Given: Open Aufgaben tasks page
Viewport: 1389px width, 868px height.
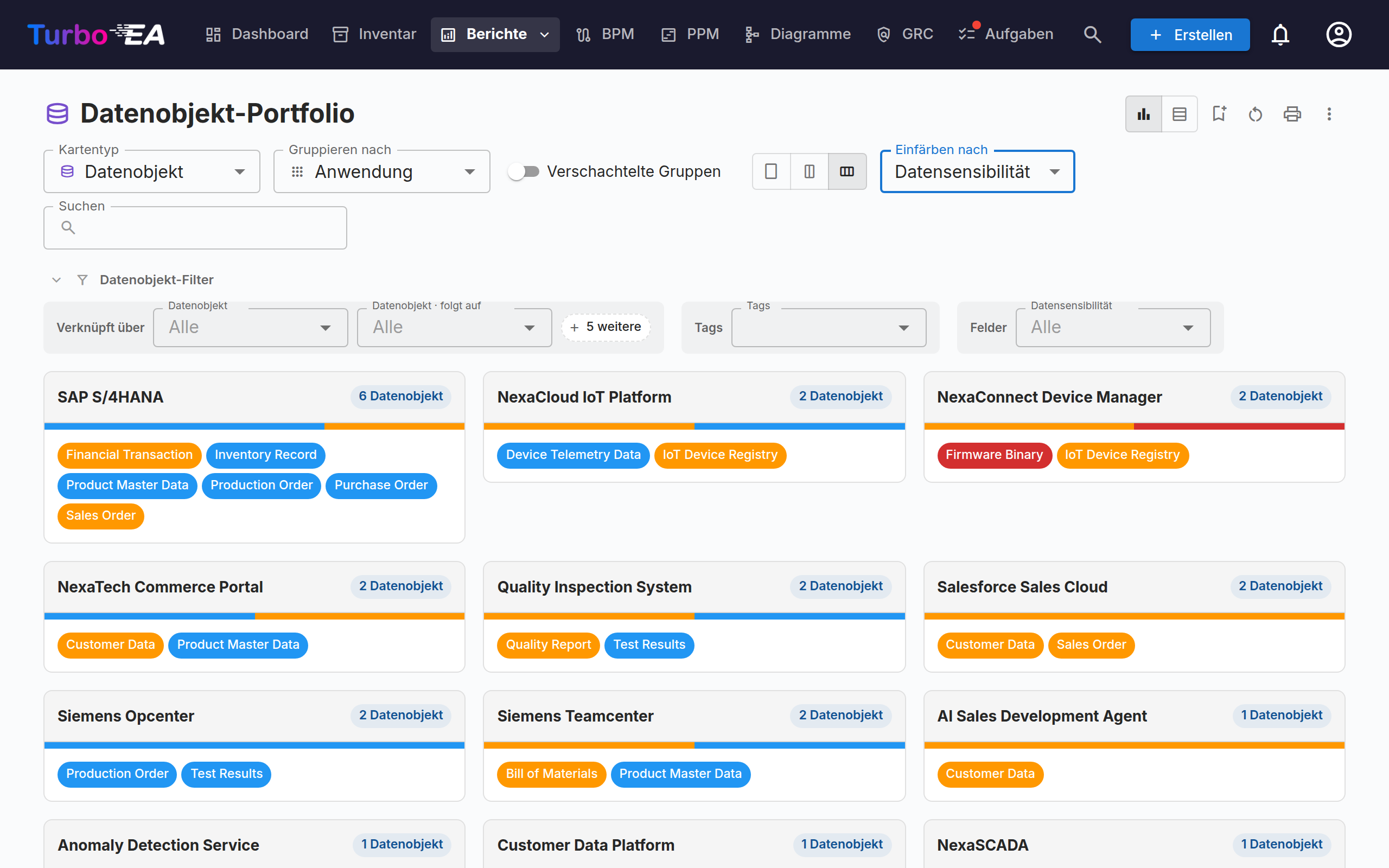Looking at the screenshot, I should 1006,34.
